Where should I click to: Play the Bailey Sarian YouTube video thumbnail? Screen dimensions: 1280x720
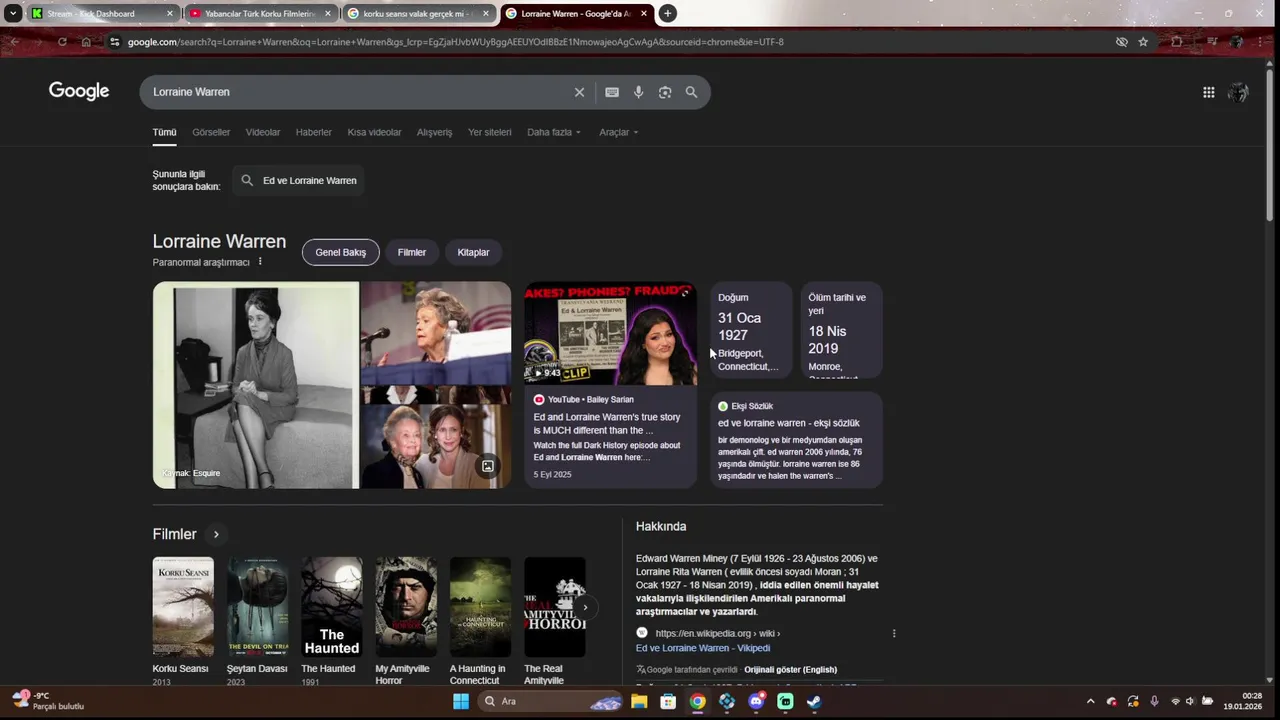[x=610, y=333]
